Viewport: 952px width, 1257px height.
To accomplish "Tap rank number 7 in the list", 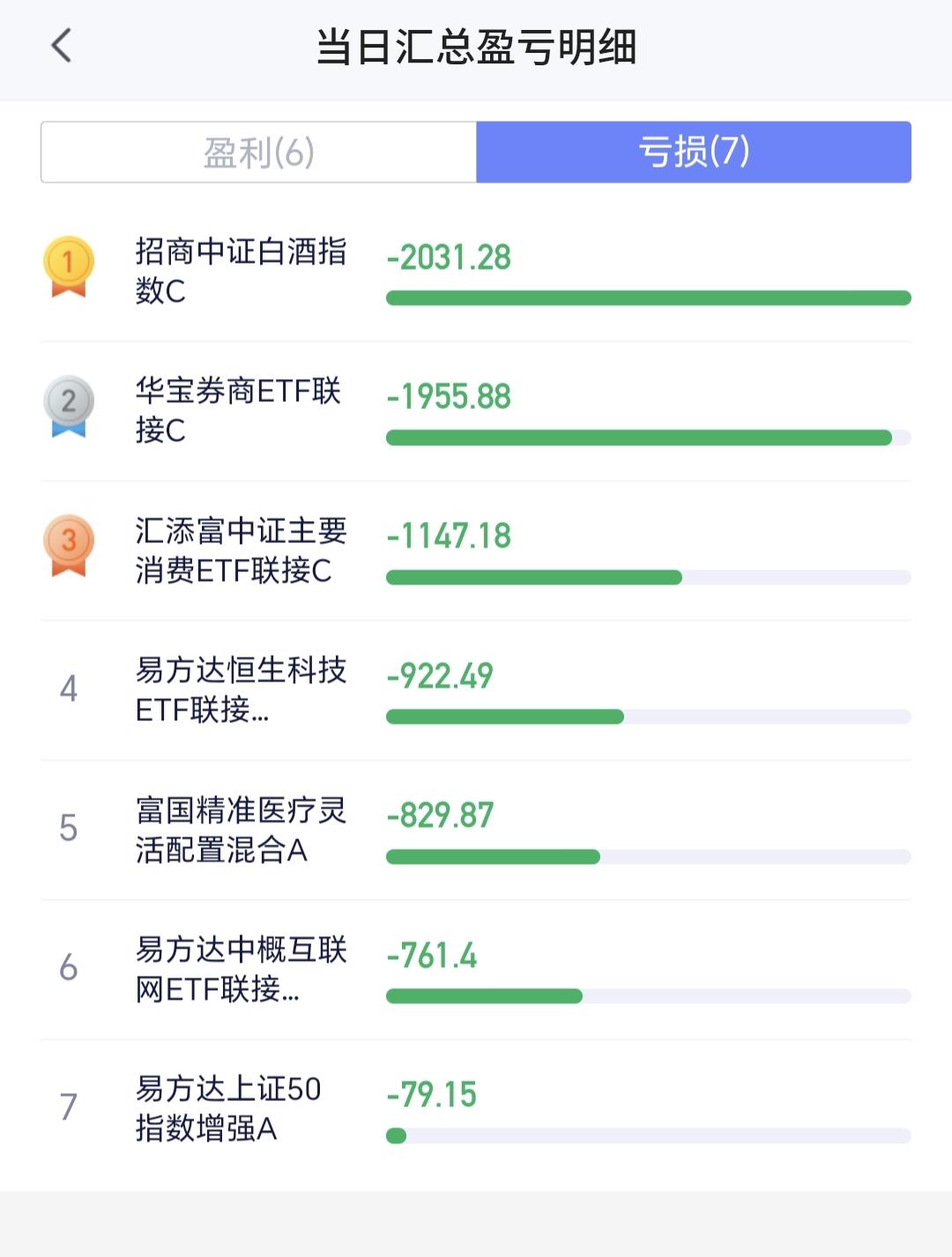I will coord(69,1107).
